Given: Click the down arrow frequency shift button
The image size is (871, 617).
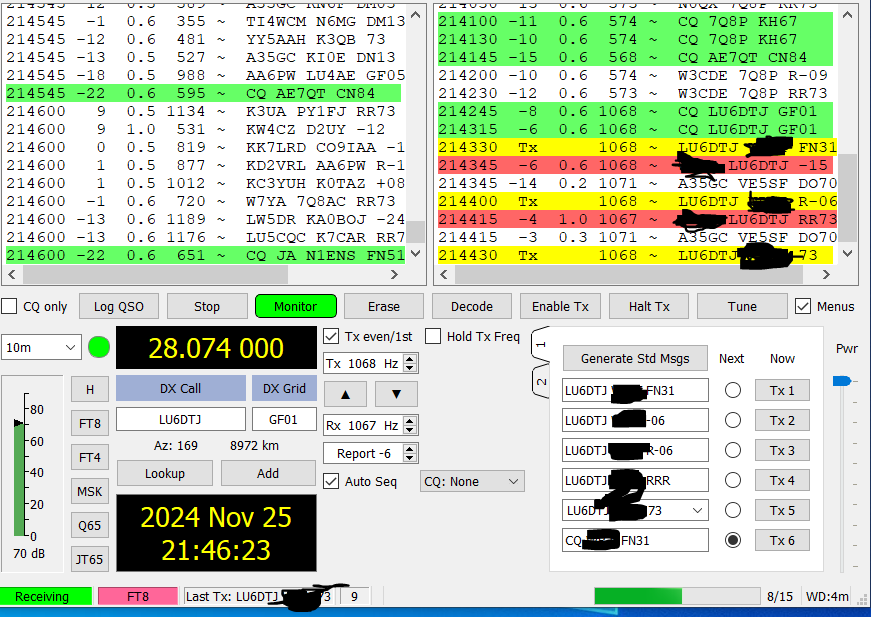Looking at the screenshot, I should [396, 394].
